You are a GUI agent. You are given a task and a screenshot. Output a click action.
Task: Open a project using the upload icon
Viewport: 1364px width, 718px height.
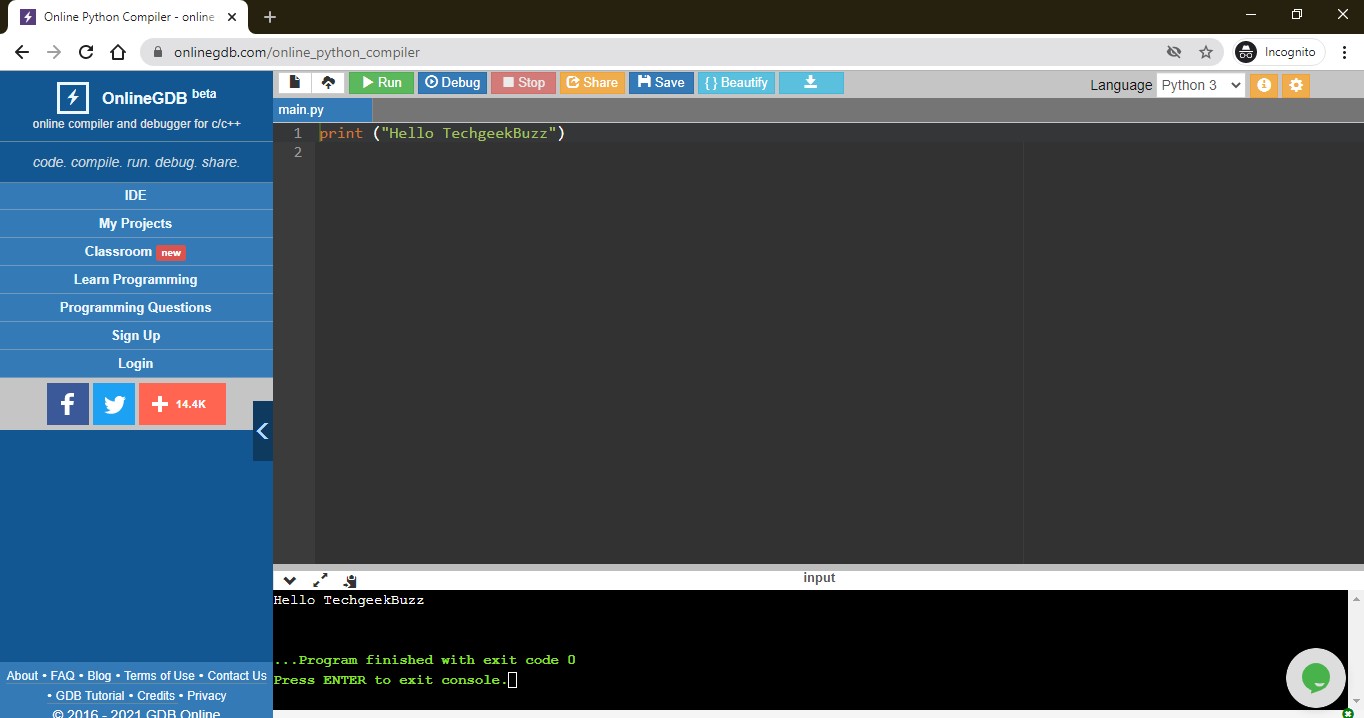pos(329,83)
